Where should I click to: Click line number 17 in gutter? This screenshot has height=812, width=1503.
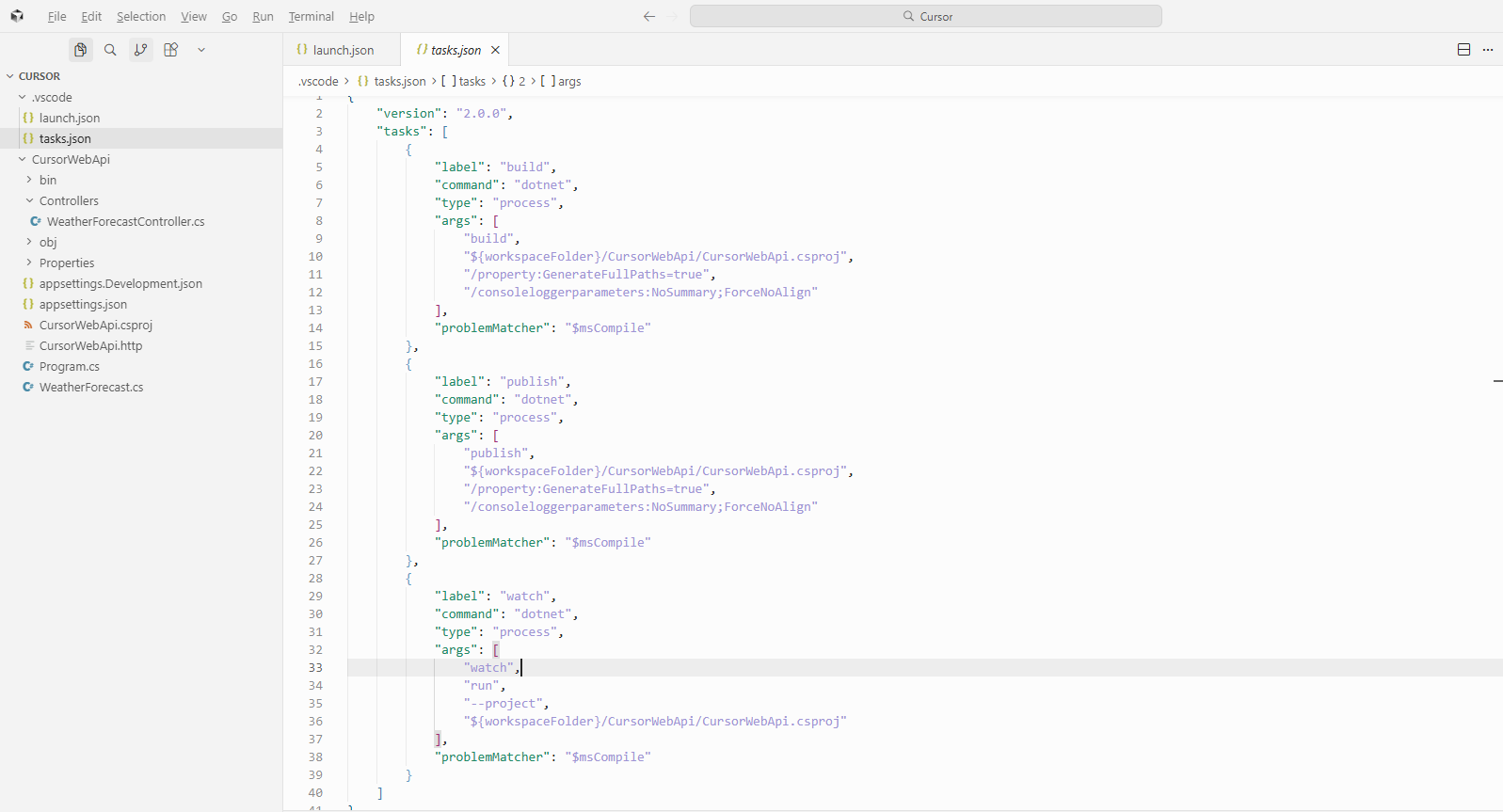tap(315, 382)
